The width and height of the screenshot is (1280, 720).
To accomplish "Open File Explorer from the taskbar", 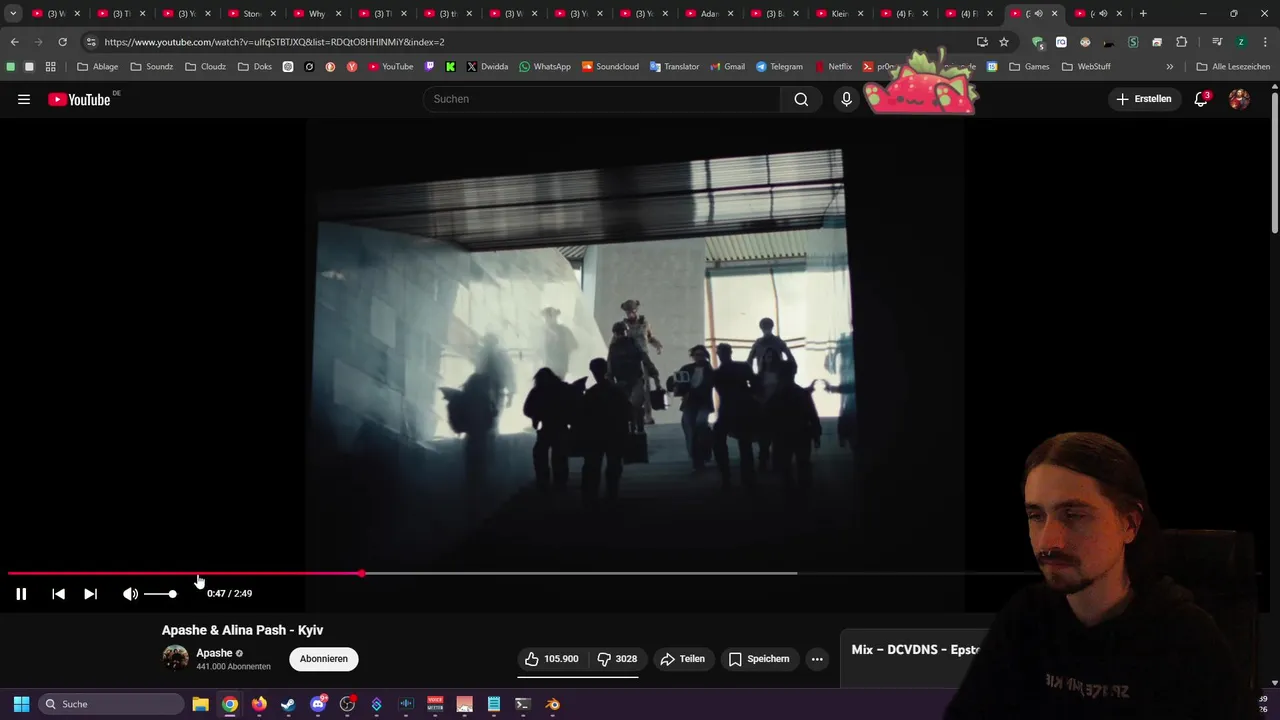I will [x=200, y=704].
